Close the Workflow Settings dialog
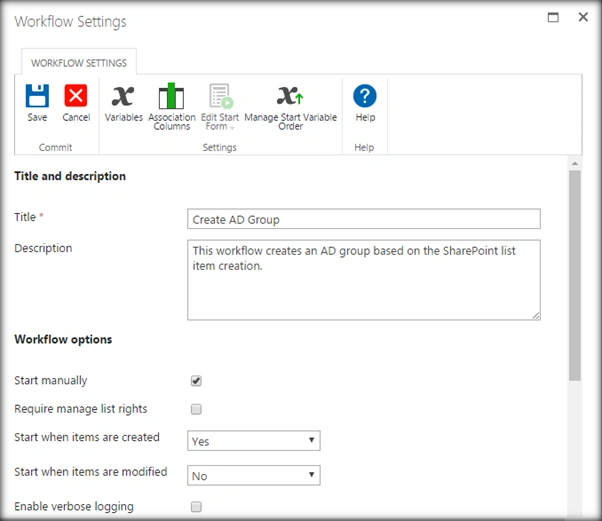This screenshot has width=602, height=521. tap(583, 17)
